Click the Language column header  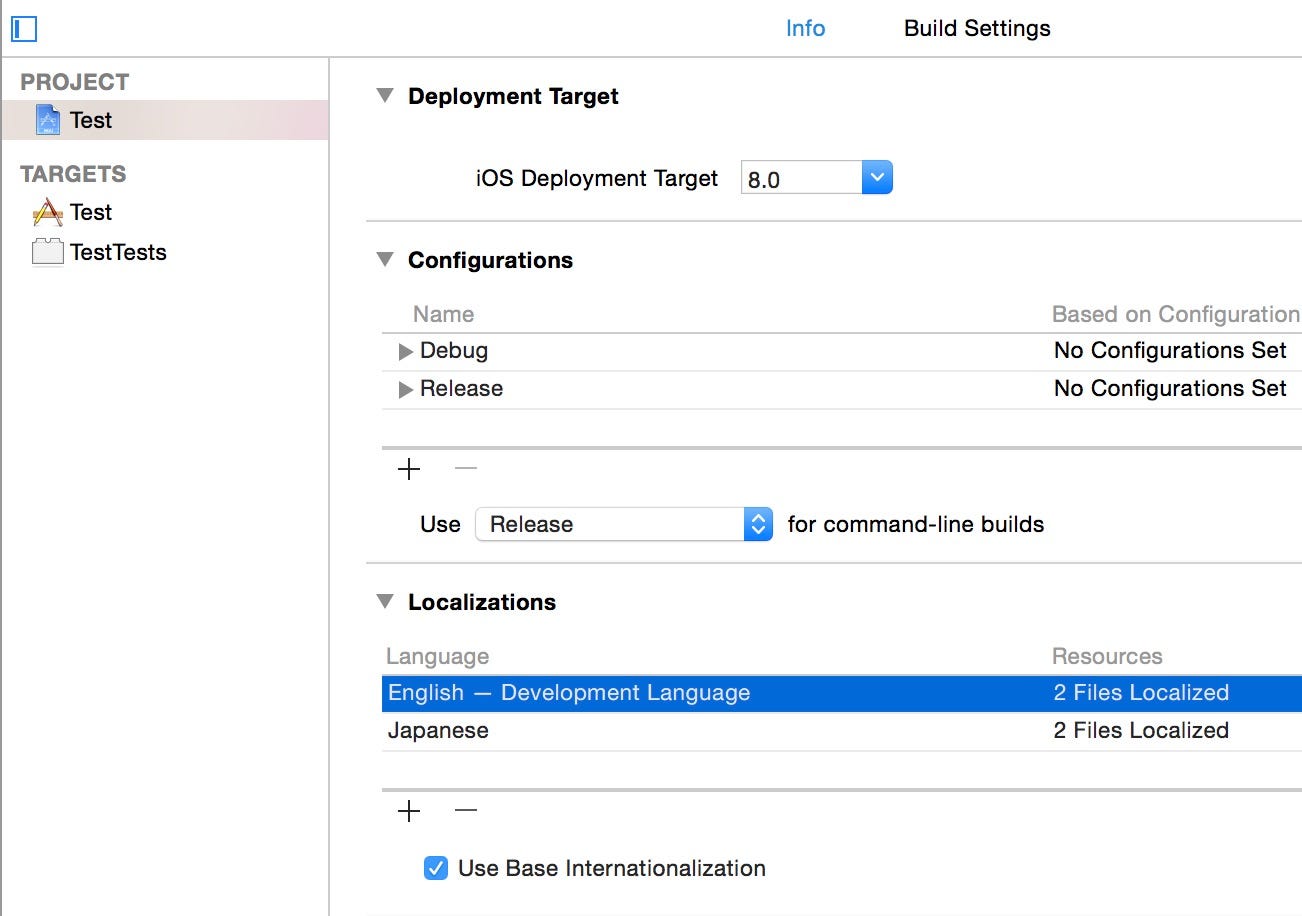tap(437, 657)
